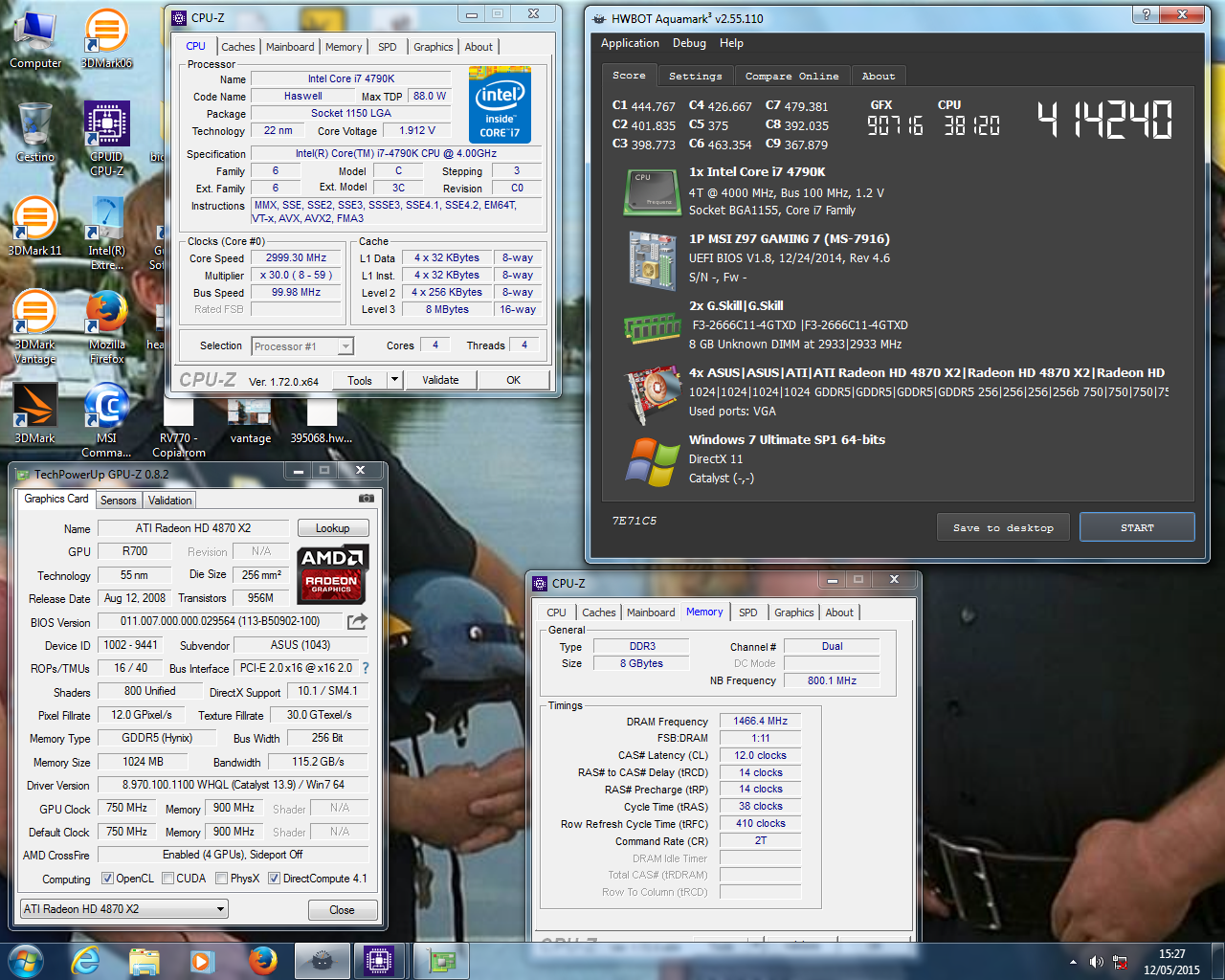Image resolution: width=1225 pixels, height=980 pixels.
Task: Open the 3DMark06 desktop shortcut
Action: tap(106, 38)
